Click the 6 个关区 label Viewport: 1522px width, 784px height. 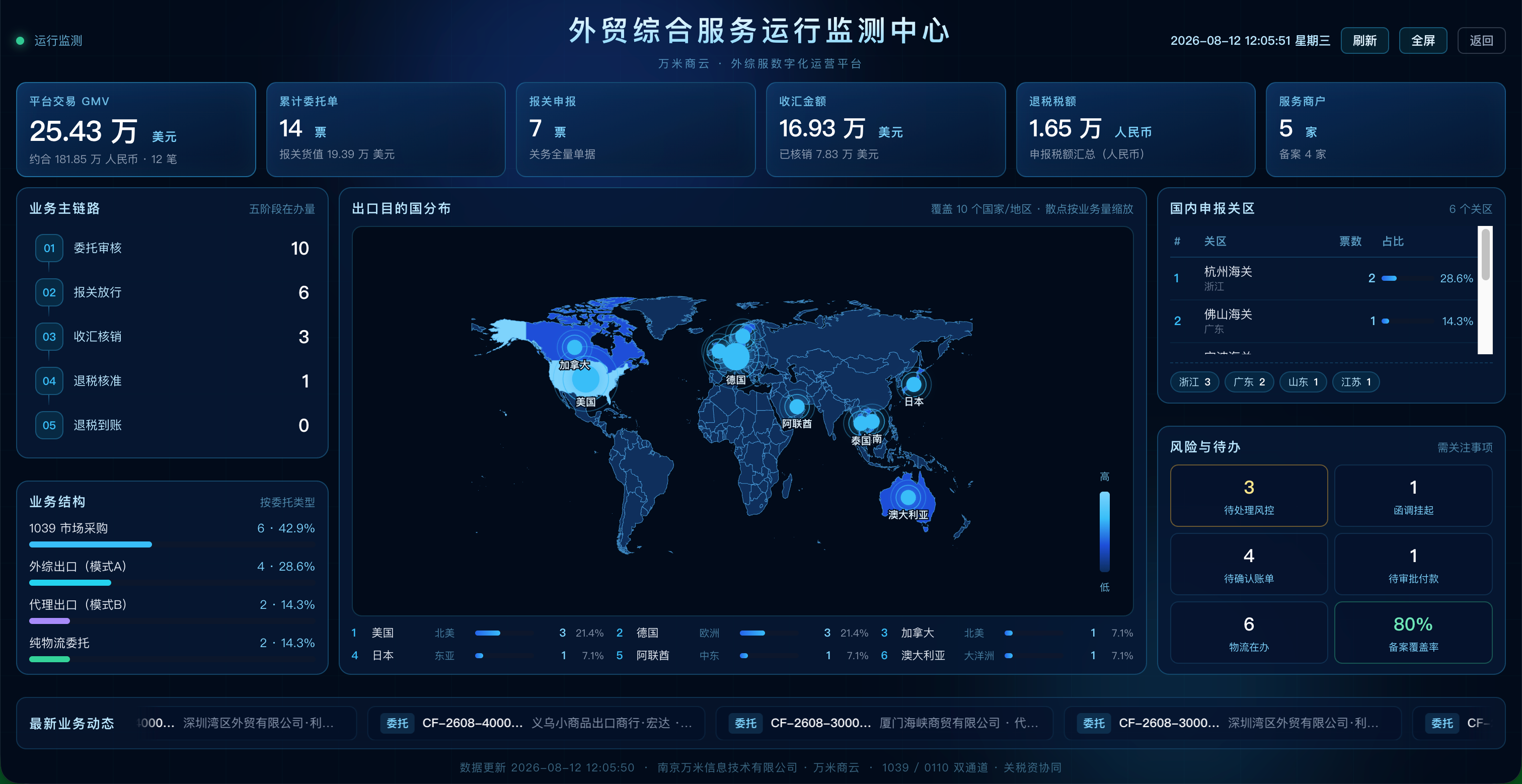(x=1471, y=209)
